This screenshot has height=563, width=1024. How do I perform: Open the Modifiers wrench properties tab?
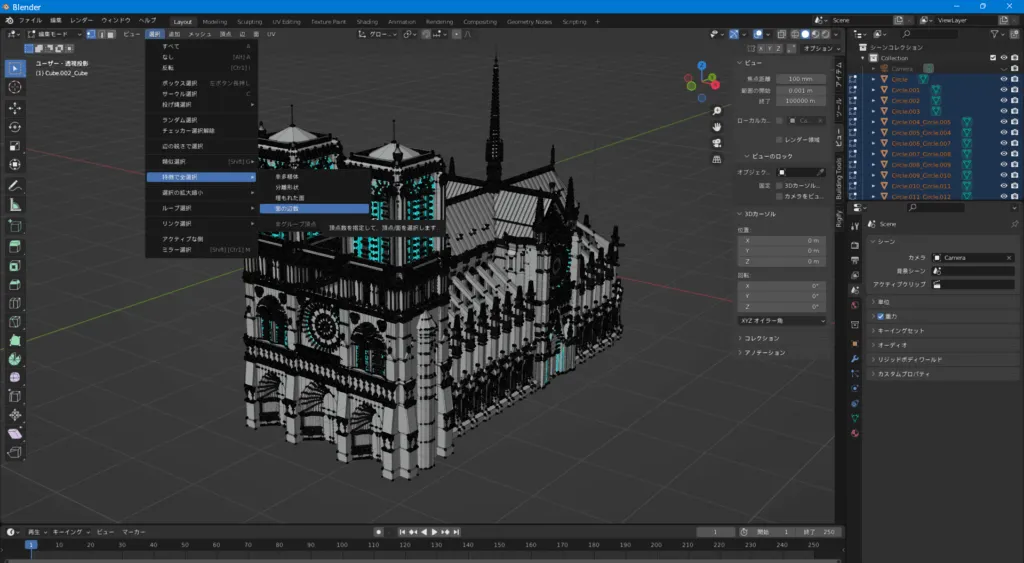855,359
